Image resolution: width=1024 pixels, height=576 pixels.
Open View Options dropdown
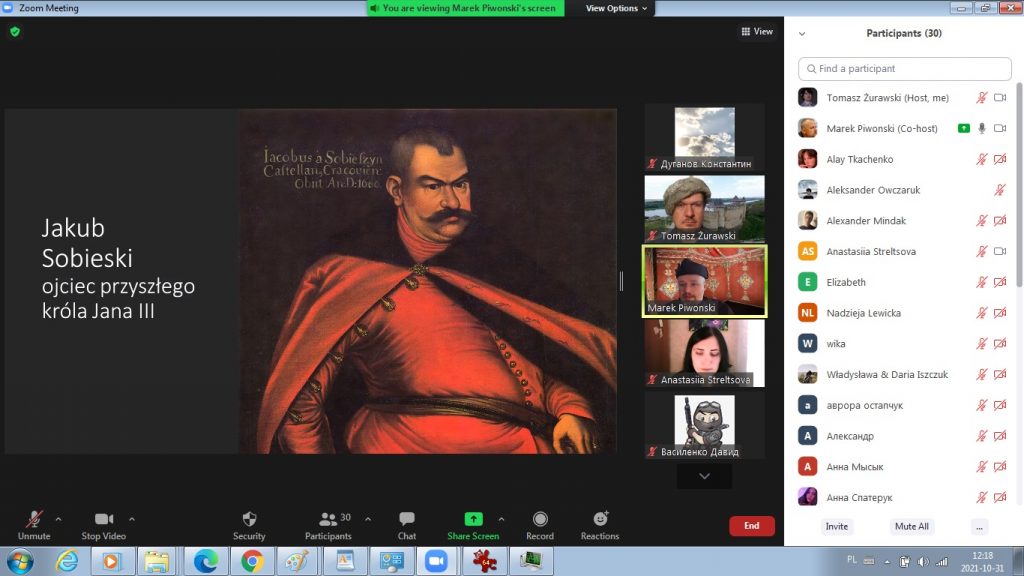[616, 8]
